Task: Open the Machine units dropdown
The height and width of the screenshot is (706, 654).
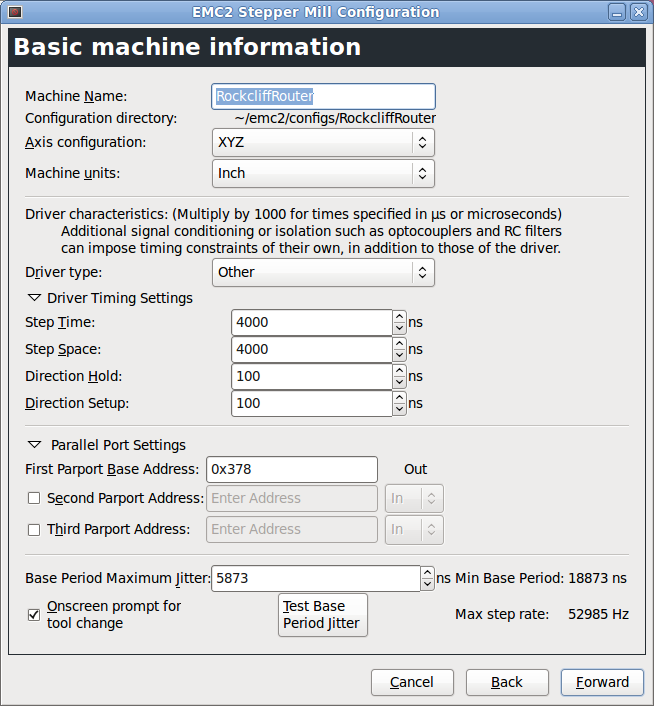Action: (x=323, y=173)
